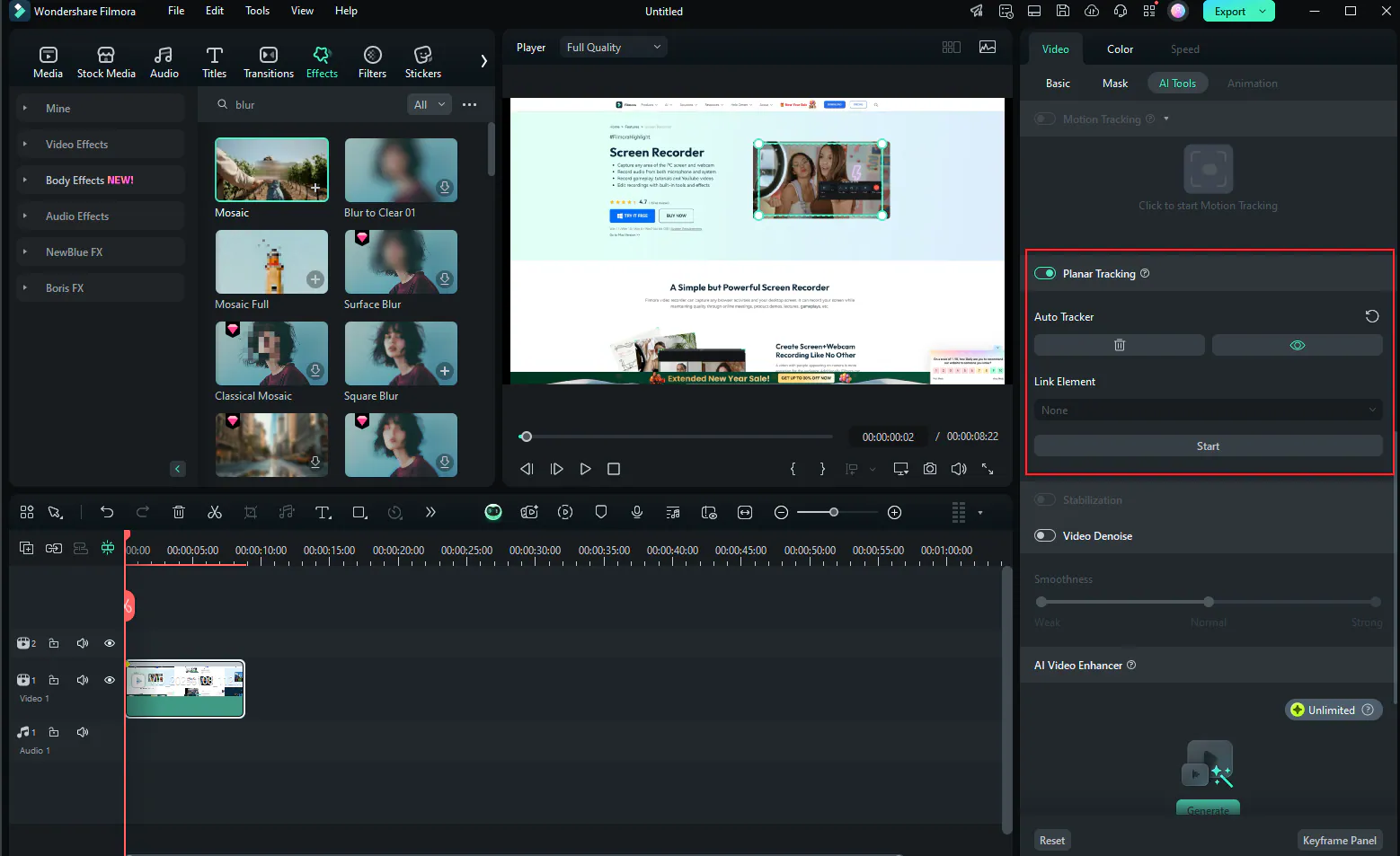Screen dimensions: 1400x856
Task: Switch to the Mask tab
Action: coord(1115,83)
